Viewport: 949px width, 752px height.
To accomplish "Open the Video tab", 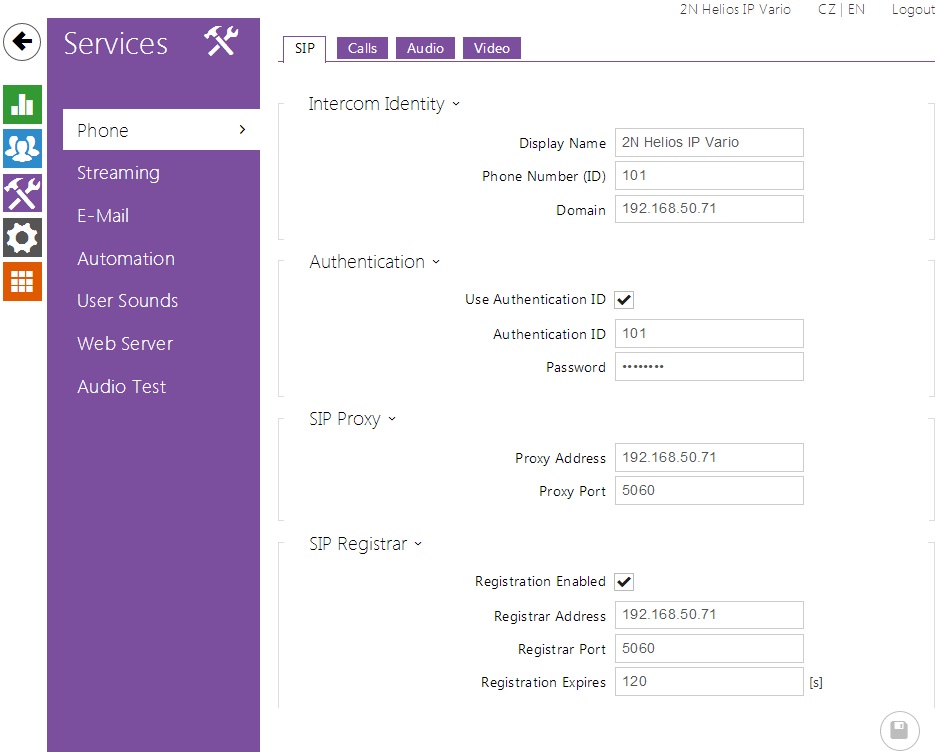I will coord(491,48).
